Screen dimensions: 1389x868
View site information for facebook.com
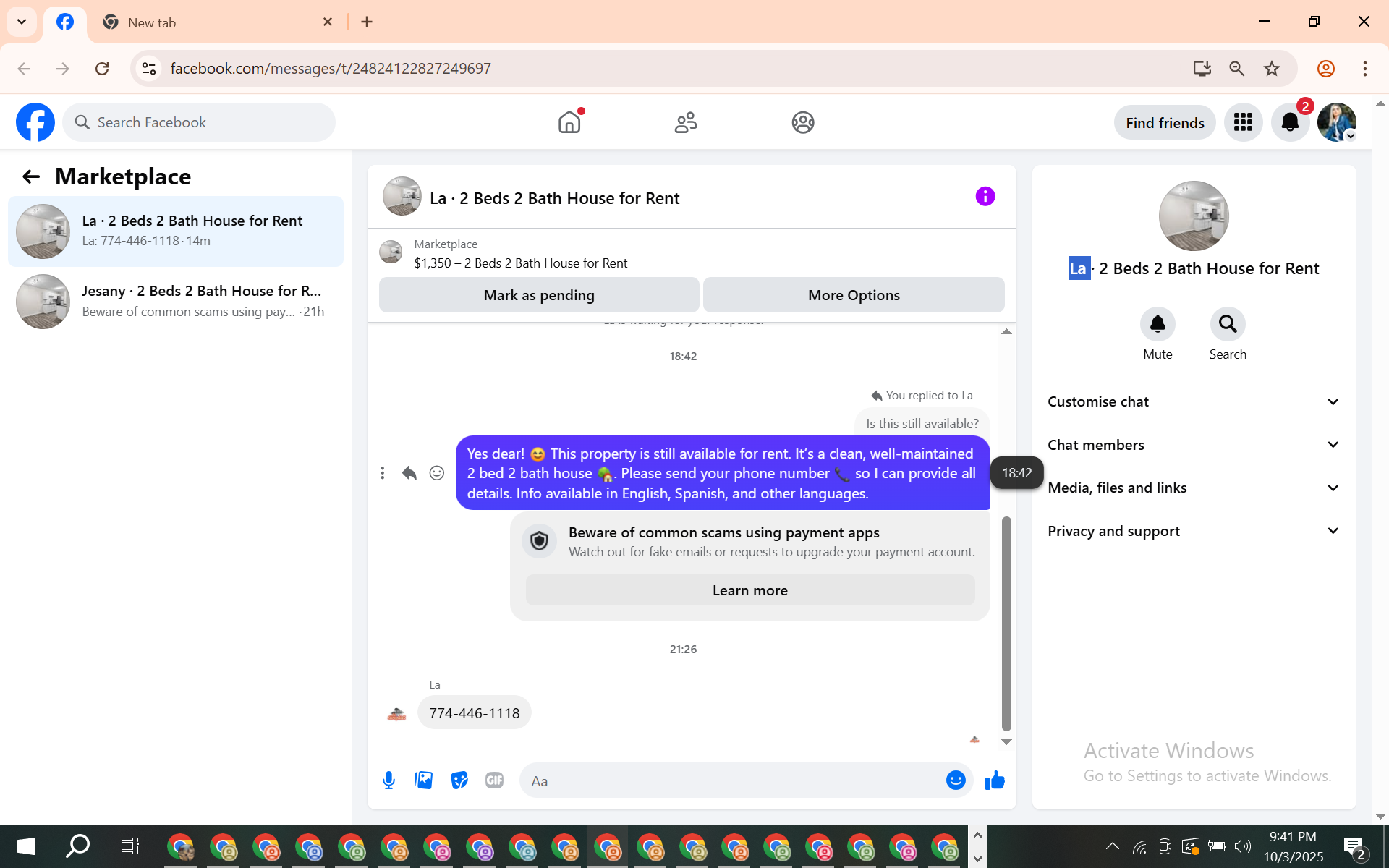pyautogui.click(x=149, y=69)
